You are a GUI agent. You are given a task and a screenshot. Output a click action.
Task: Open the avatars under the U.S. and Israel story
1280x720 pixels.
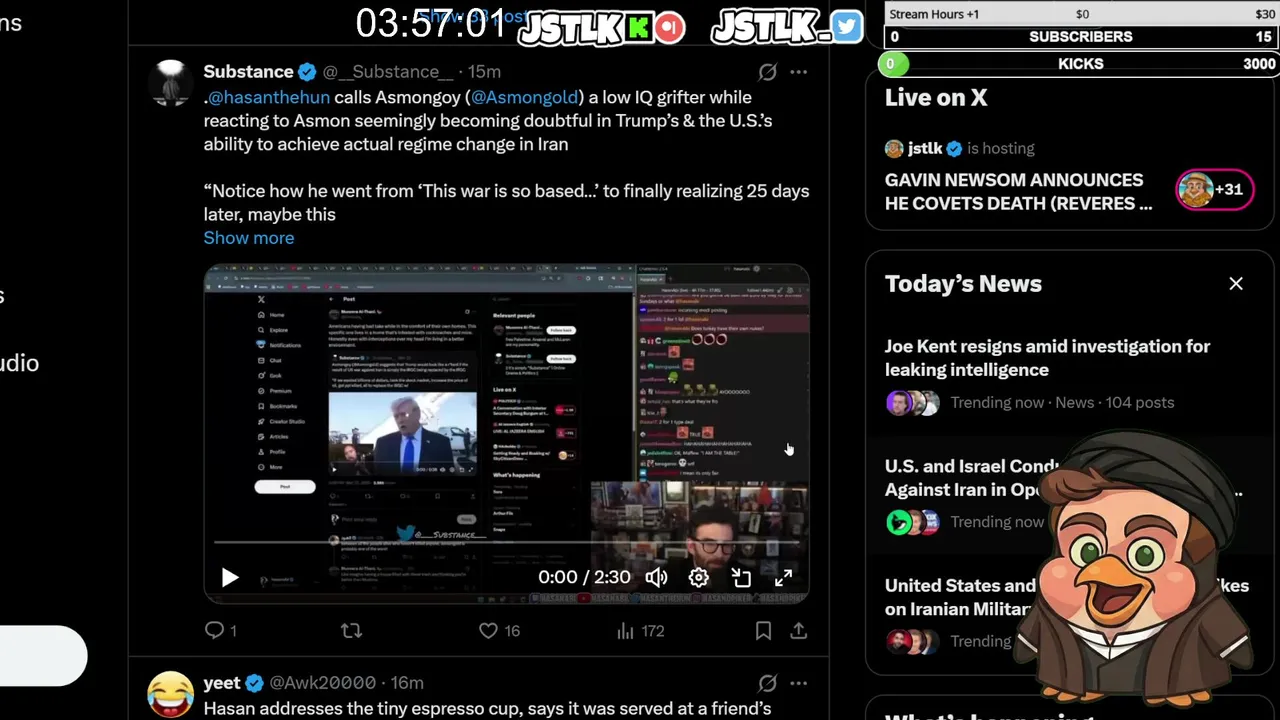(x=912, y=522)
